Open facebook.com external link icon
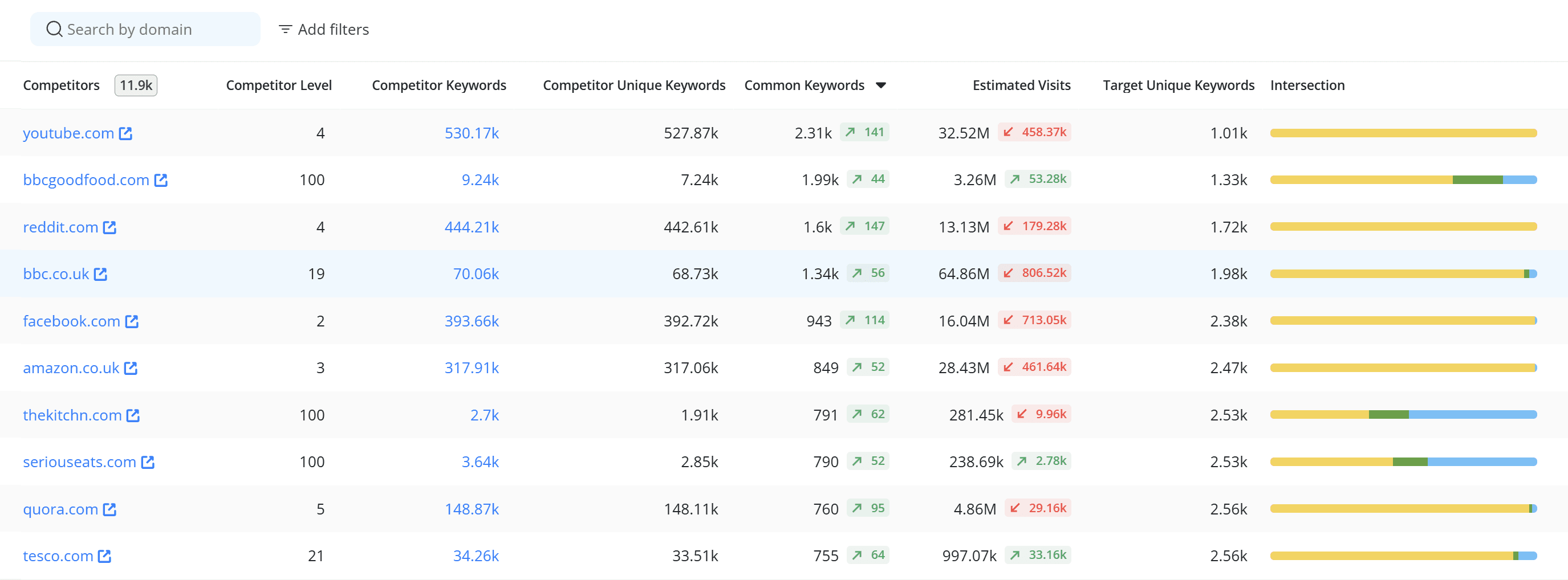 coord(132,321)
